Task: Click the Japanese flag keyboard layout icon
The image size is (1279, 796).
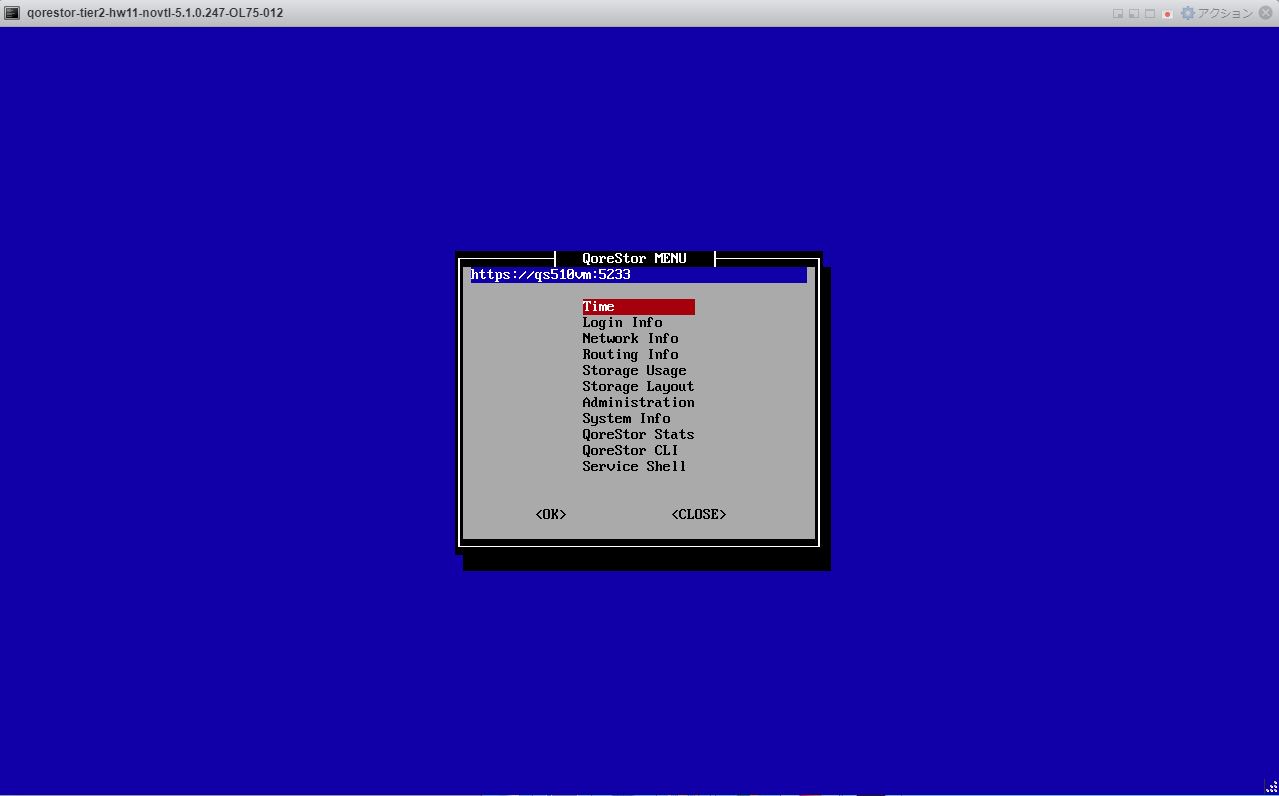Action: pos(1166,14)
